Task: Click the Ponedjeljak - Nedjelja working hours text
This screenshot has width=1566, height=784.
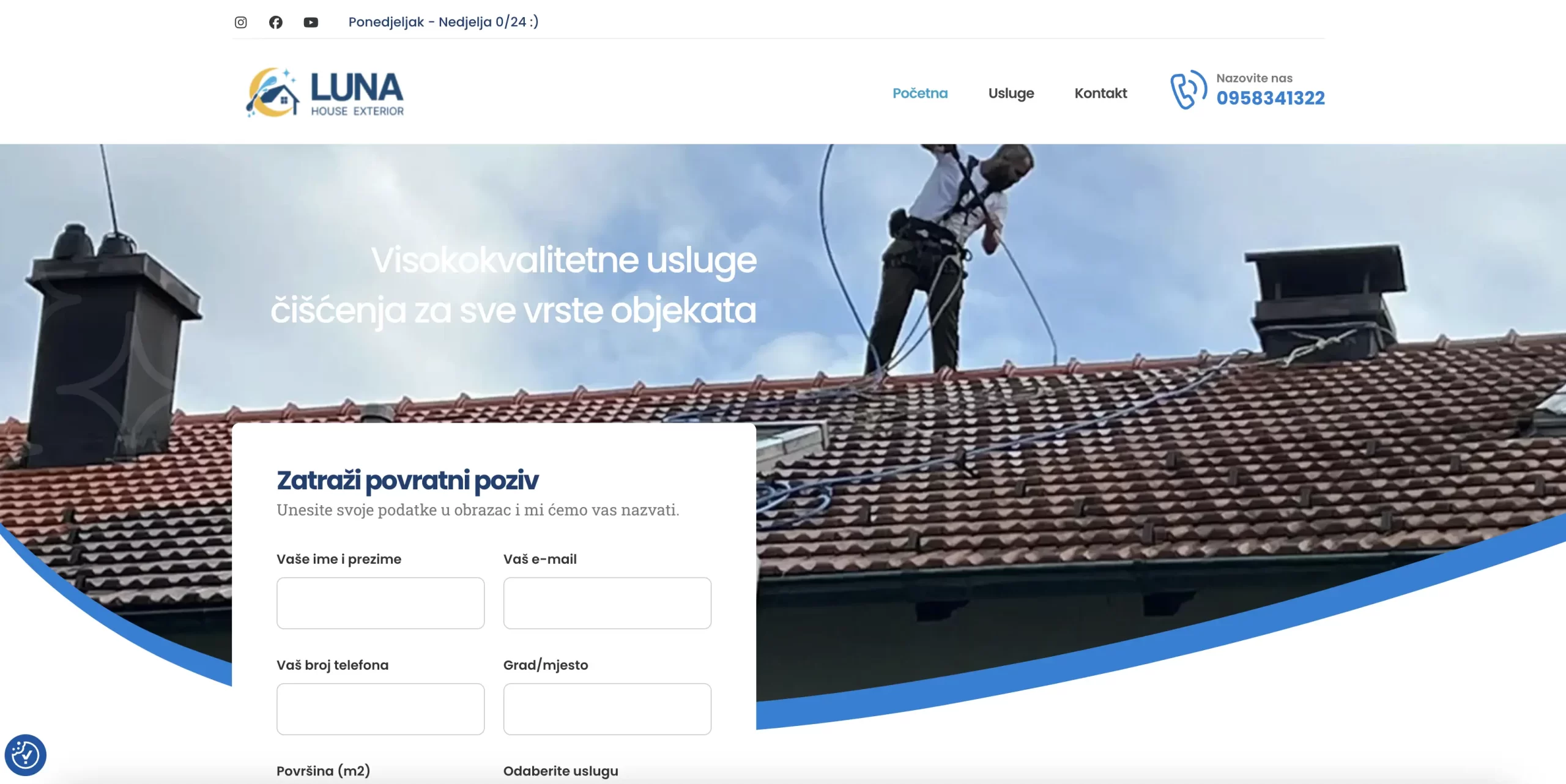Action: pyautogui.click(x=443, y=22)
